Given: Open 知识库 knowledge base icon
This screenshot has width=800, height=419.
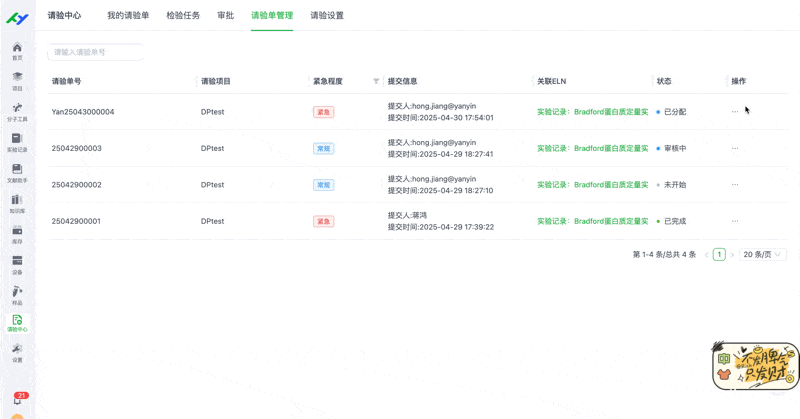Looking at the screenshot, I should pyautogui.click(x=17, y=203).
